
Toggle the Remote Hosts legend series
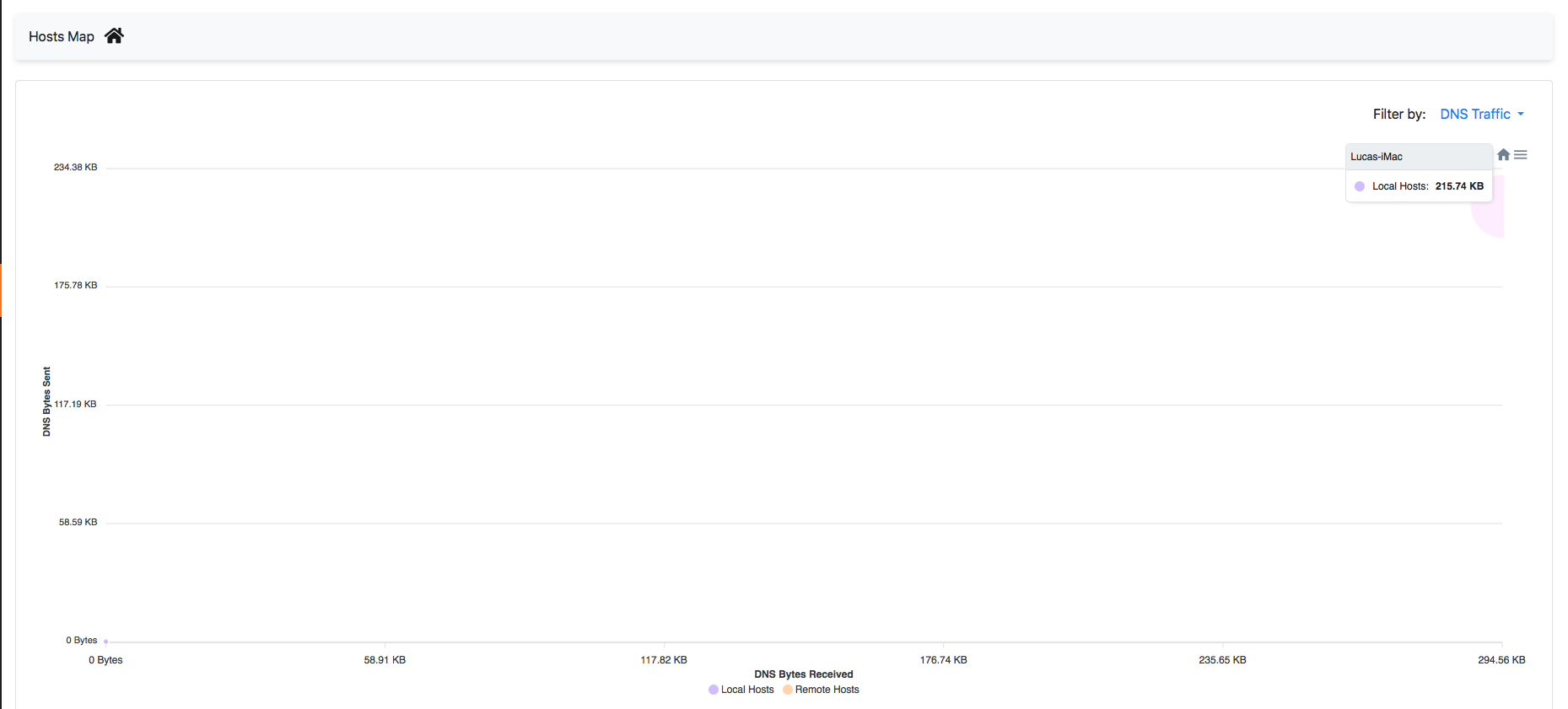[821, 690]
